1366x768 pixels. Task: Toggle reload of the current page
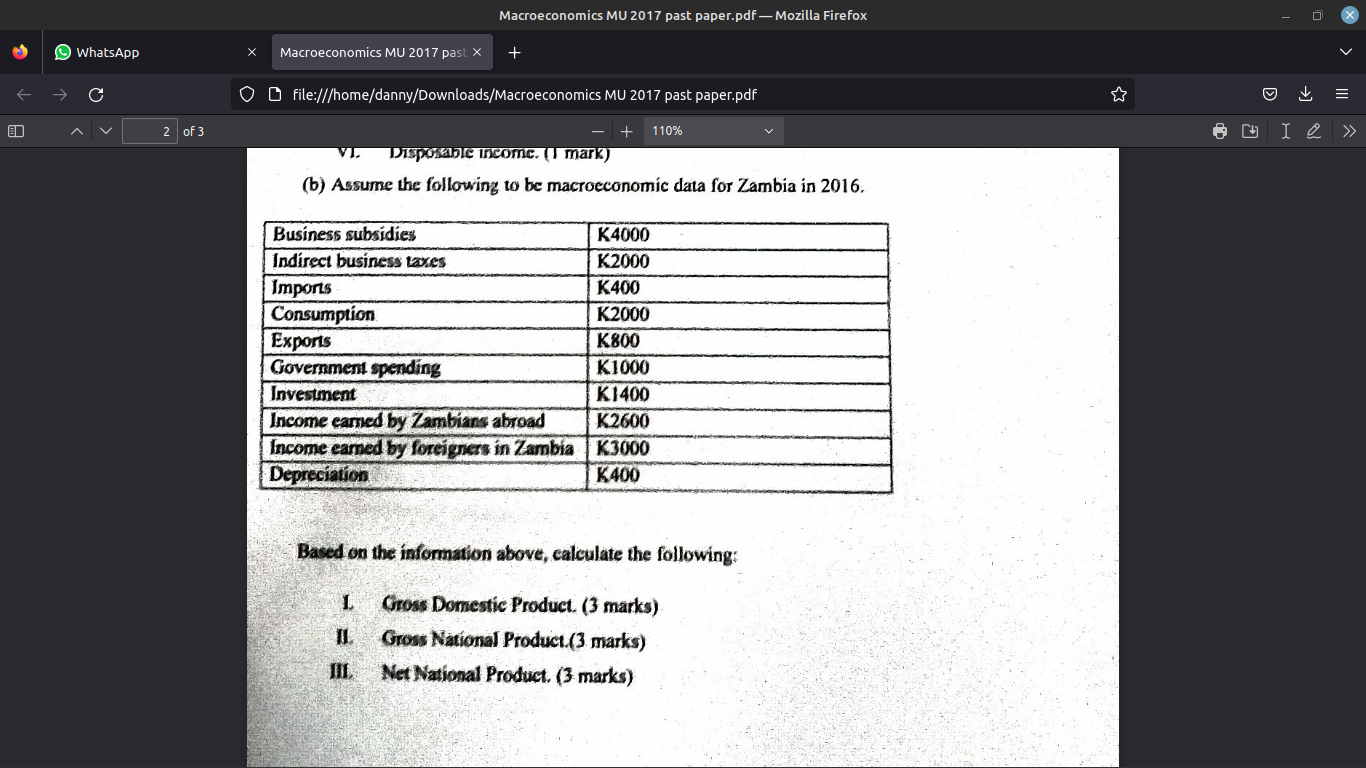click(95, 94)
